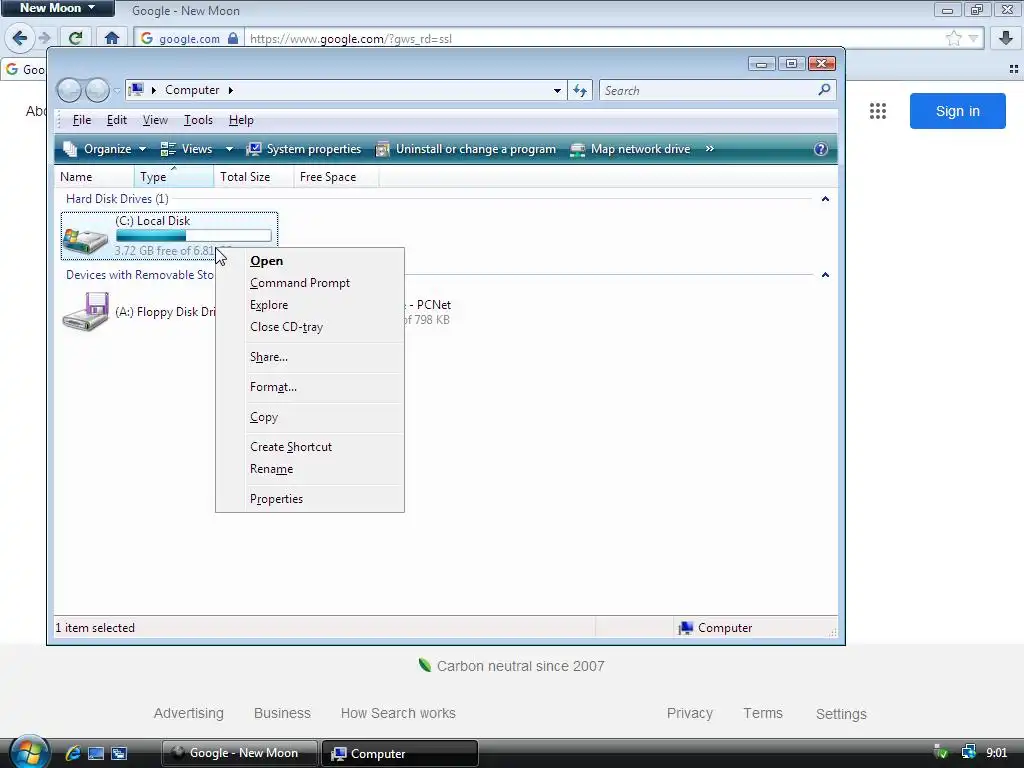Choose Copy in the context menu
Image resolution: width=1024 pixels, height=768 pixels.
pyautogui.click(x=310, y=417)
